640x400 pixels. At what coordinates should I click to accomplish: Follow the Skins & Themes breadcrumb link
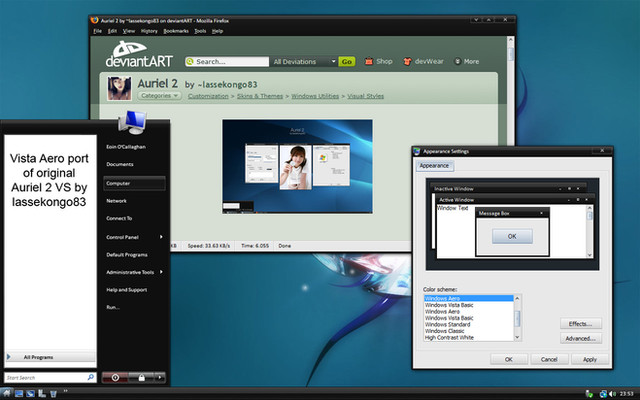[260, 96]
